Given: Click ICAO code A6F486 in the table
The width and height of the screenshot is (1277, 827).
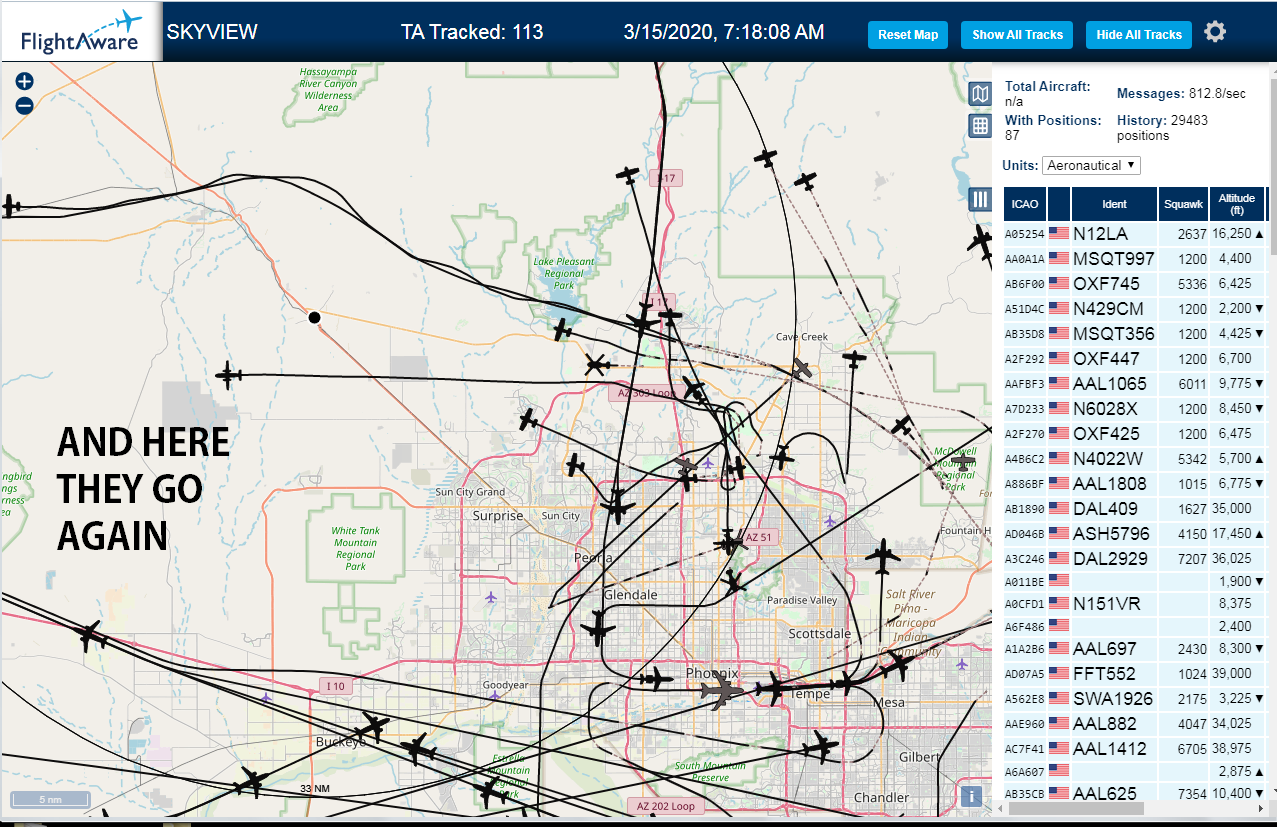Looking at the screenshot, I should pos(1024,627).
